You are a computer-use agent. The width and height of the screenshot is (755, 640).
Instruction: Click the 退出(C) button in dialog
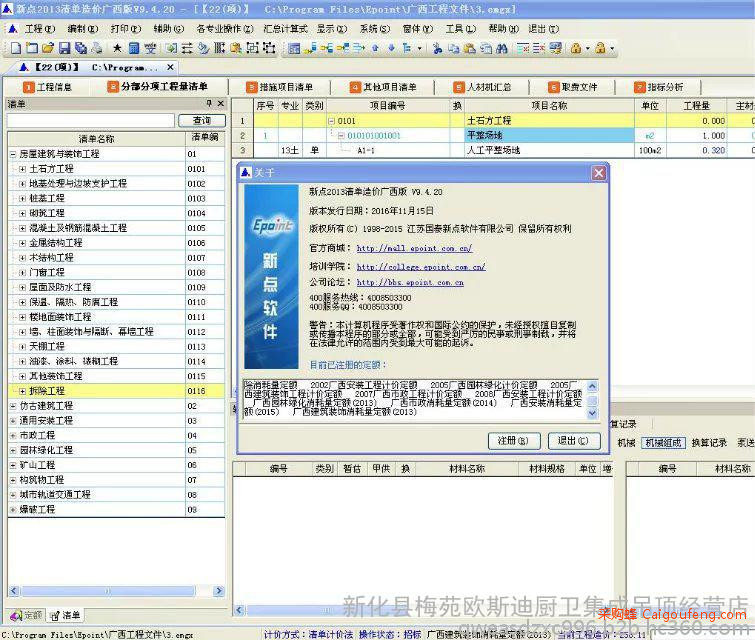tap(573, 441)
